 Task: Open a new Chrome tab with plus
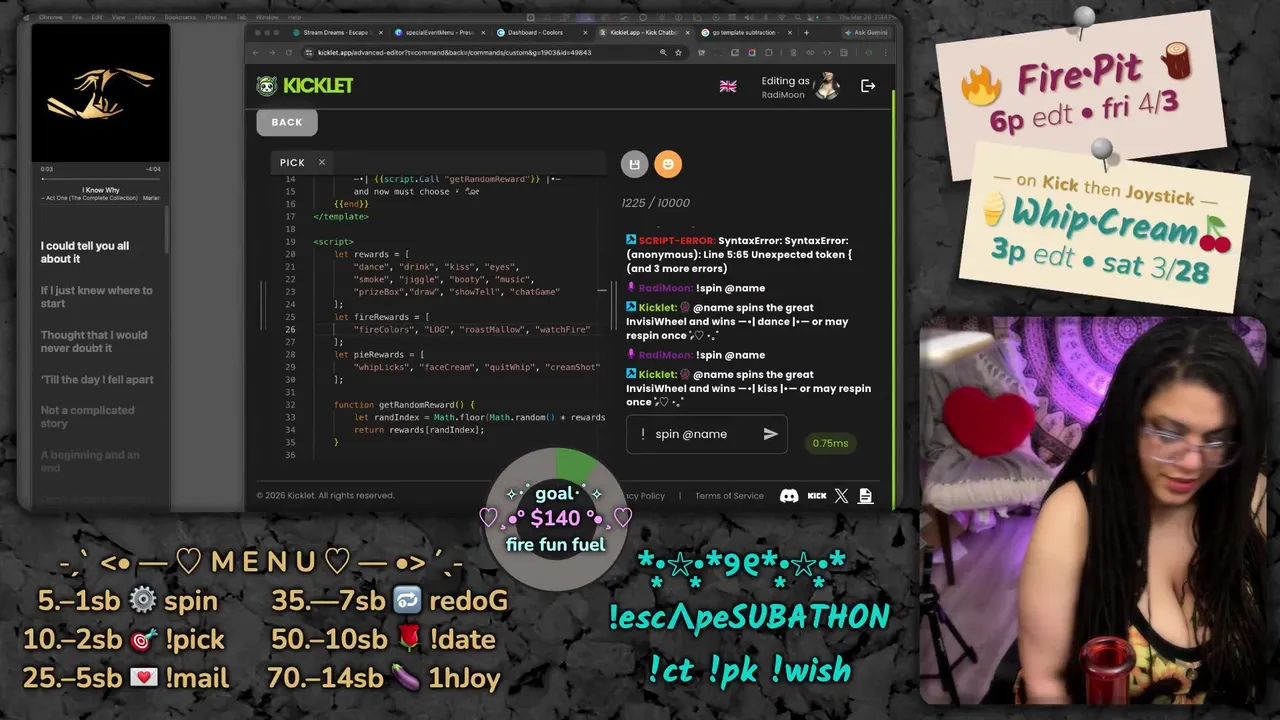(x=807, y=32)
